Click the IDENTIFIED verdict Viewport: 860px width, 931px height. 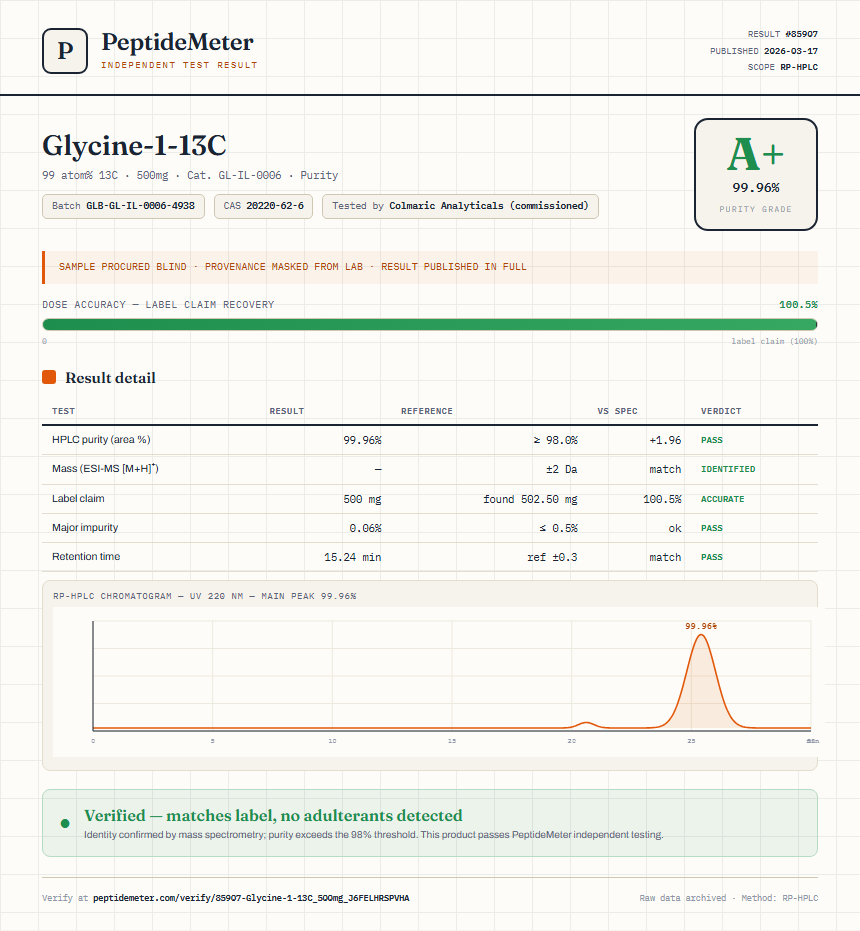[x=728, y=469]
